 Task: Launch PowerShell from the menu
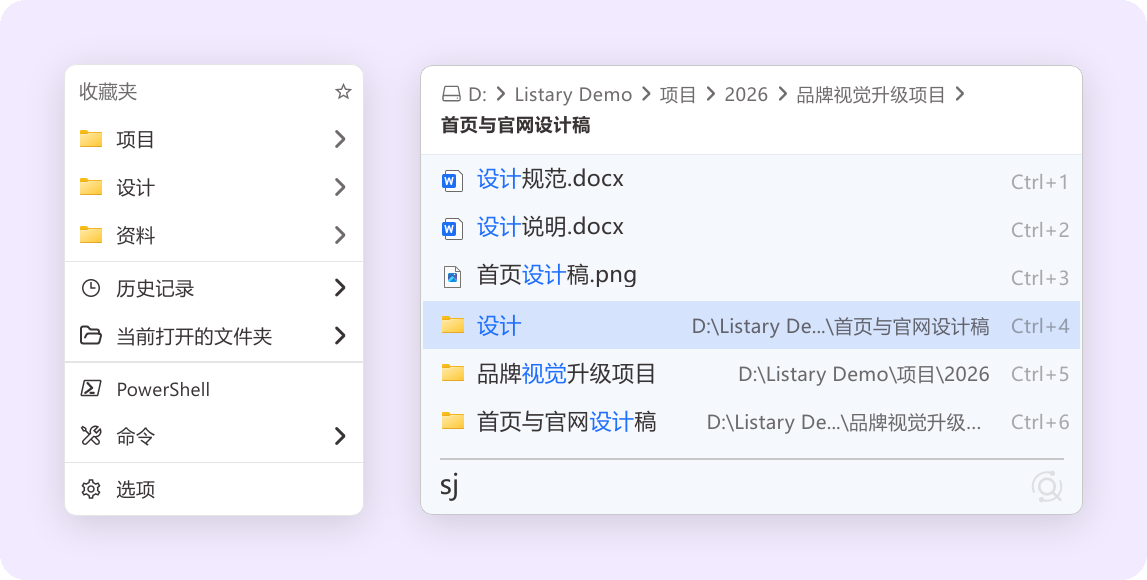214,388
